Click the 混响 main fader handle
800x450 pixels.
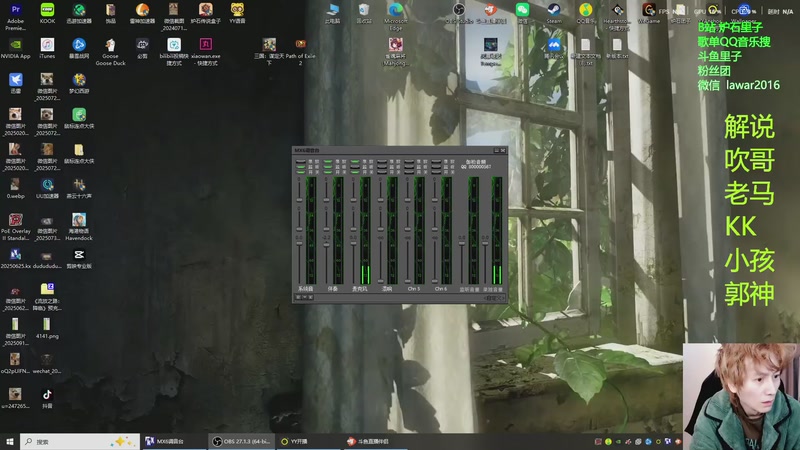381,281
